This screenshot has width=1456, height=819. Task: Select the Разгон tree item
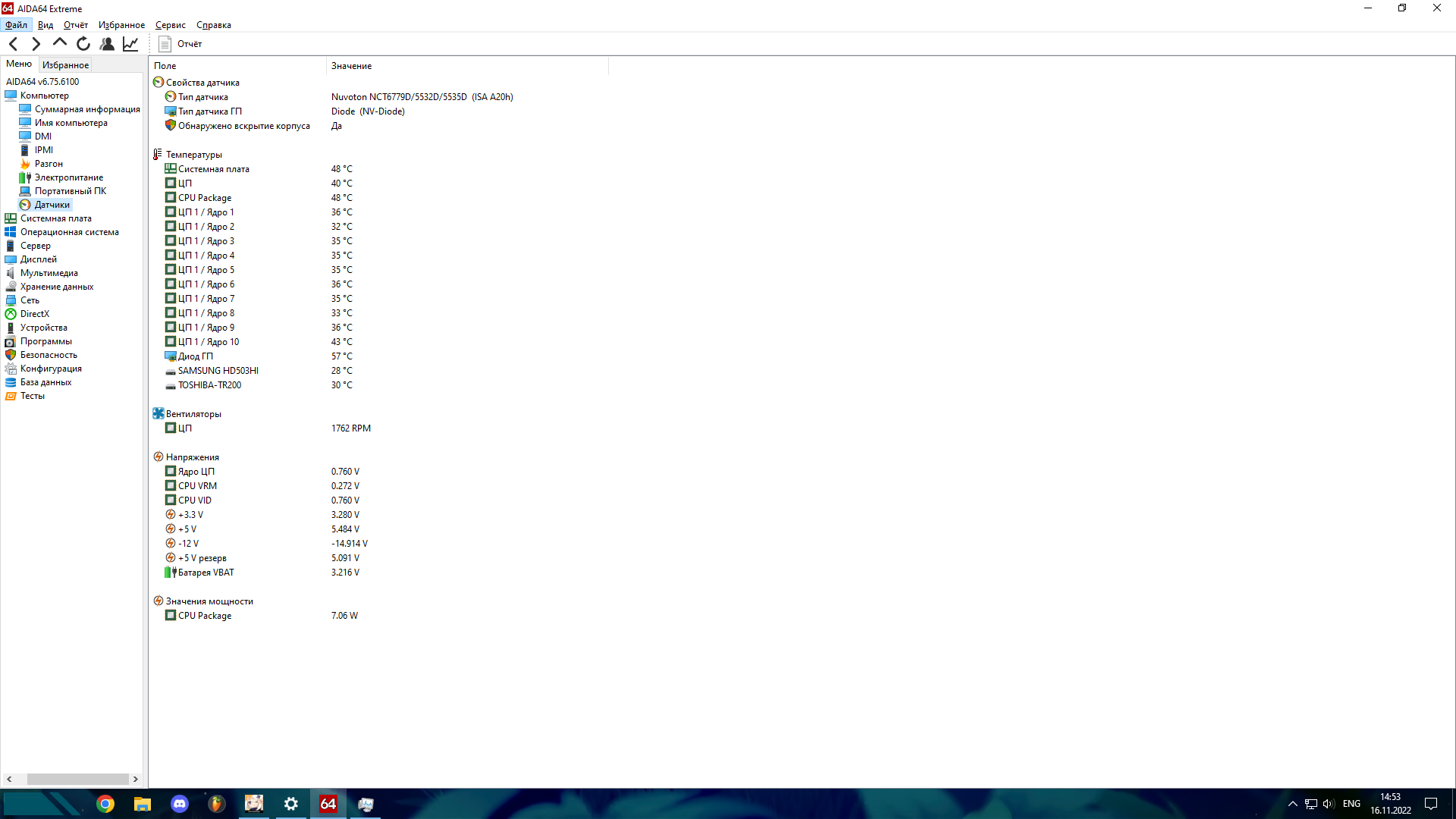point(49,164)
